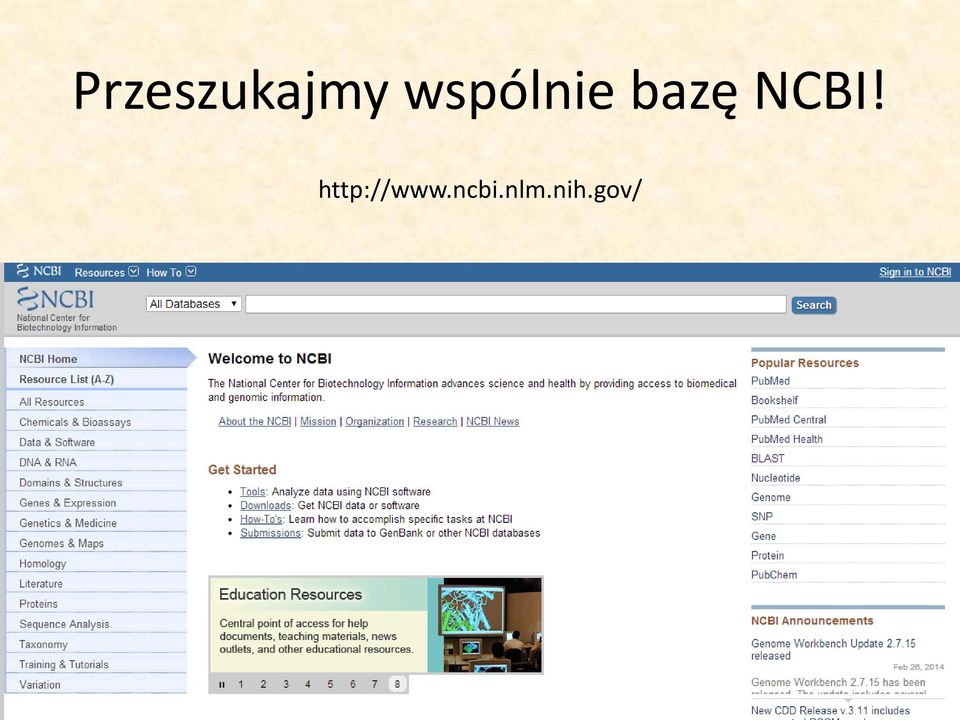Open Gene in Popular Resources
The height and width of the screenshot is (720, 960).
(763, 536)
